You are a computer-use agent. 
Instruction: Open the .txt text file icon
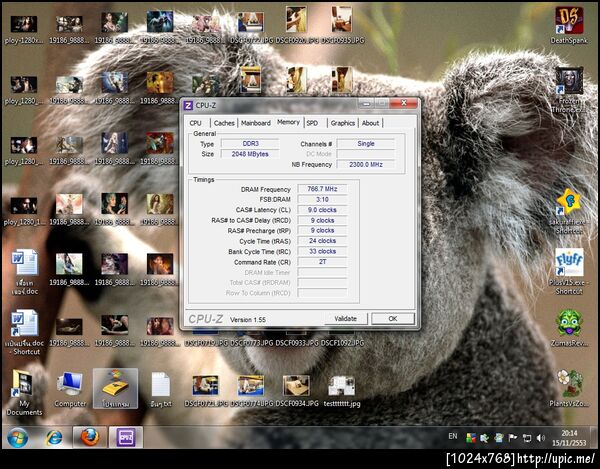coord(161,384)
